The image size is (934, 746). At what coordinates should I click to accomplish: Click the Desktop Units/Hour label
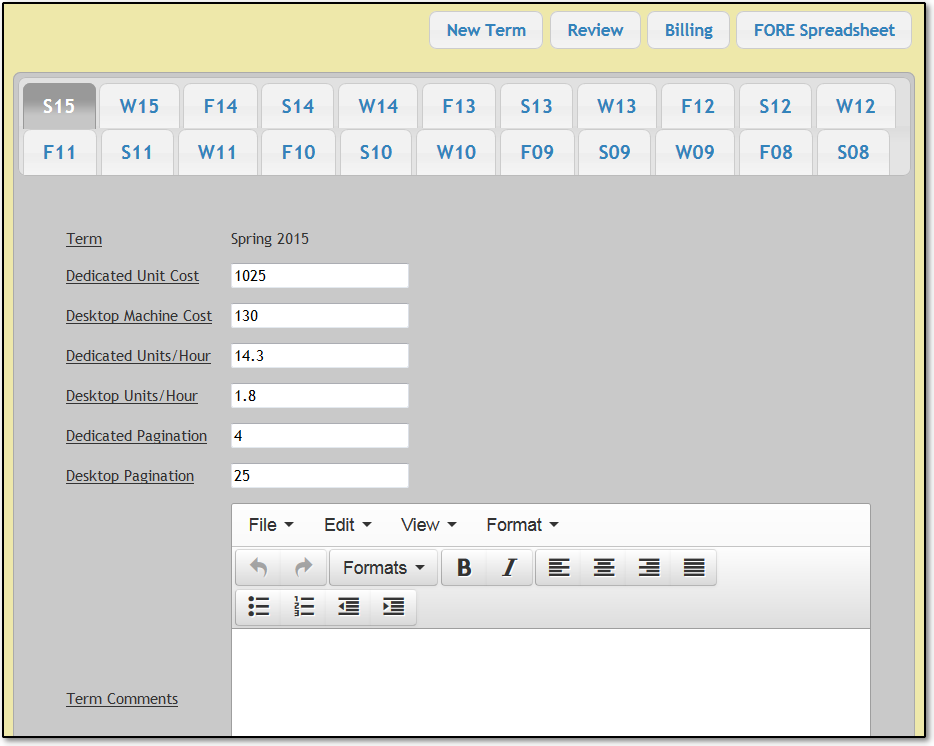(x=132, y=396)
